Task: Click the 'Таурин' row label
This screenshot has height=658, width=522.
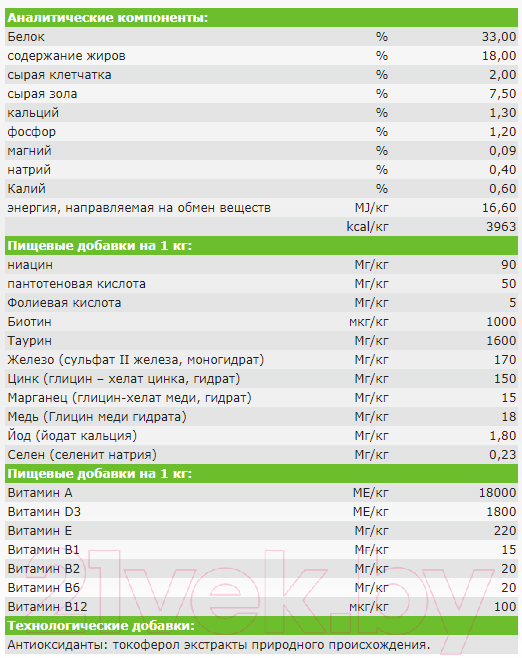Action: click(x=29, y=341)
